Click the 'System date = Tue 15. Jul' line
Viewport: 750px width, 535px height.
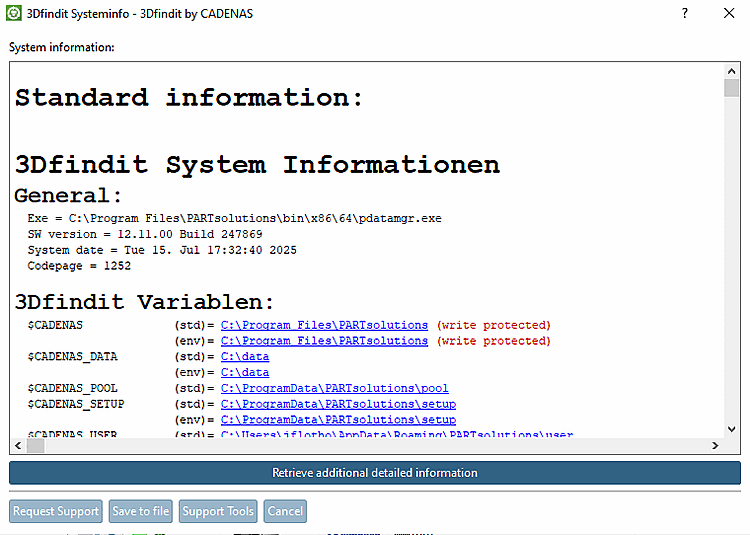pyautogui.click(x=162, y=250)
